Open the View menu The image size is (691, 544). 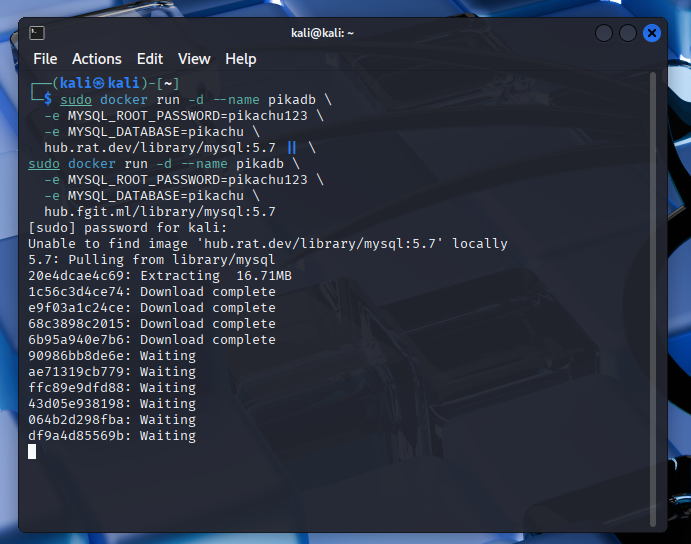tap(194, 59)
